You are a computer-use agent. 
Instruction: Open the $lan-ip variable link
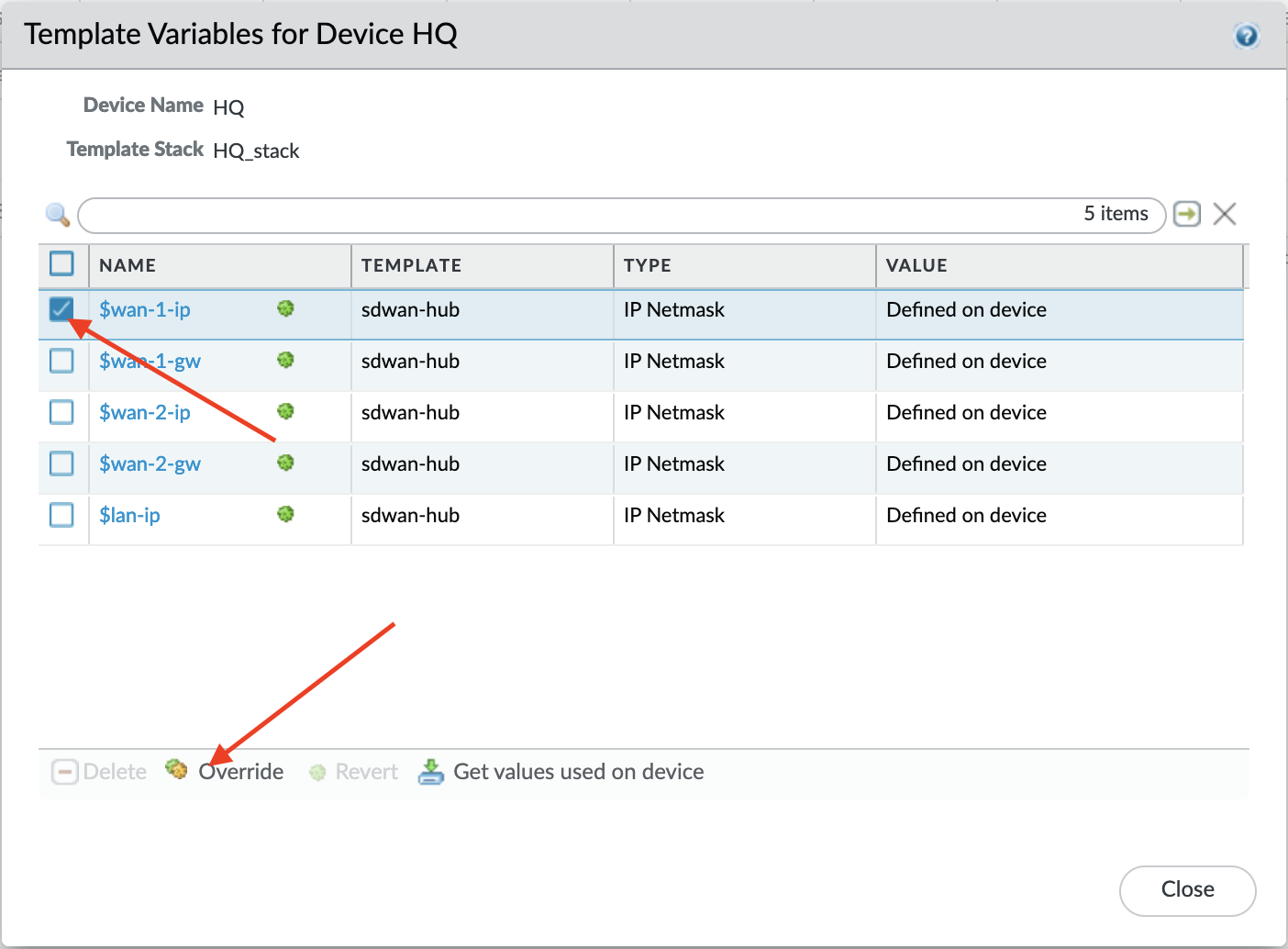[129, 516]
